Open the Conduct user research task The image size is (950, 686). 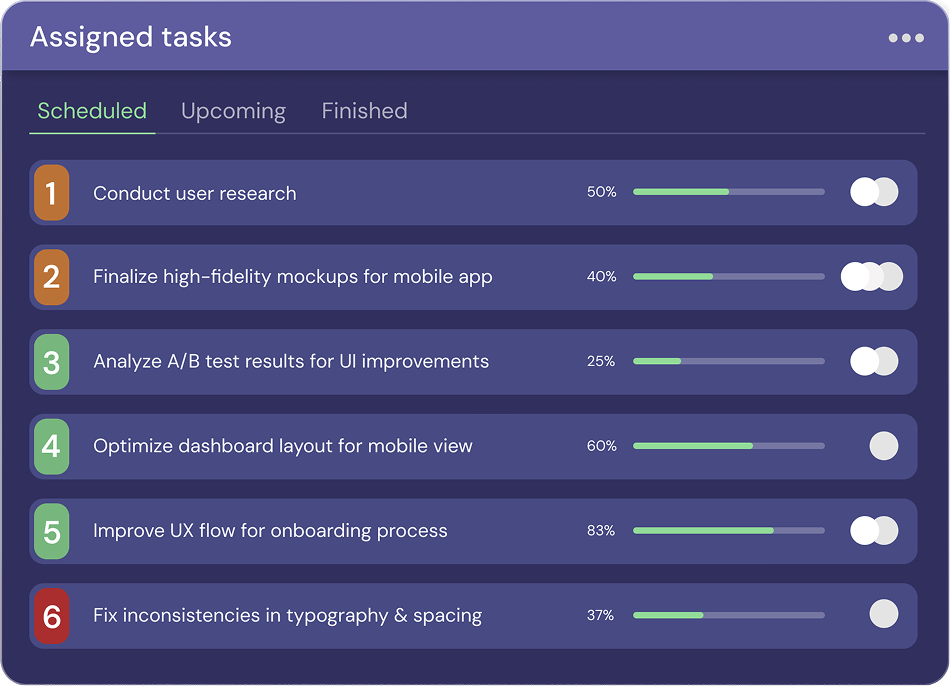(x=195, y=193)
